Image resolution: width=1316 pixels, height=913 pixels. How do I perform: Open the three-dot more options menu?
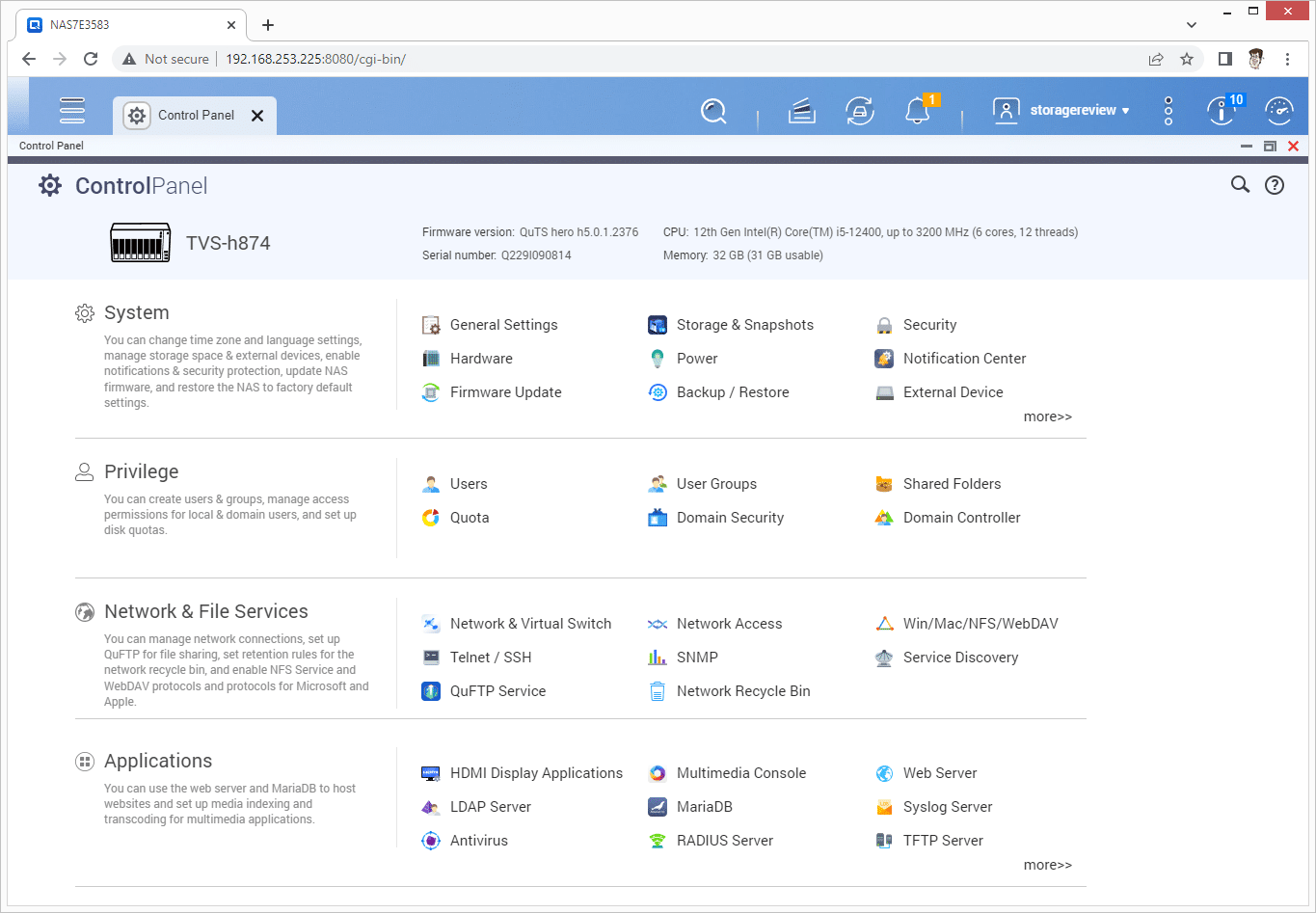1168,111
